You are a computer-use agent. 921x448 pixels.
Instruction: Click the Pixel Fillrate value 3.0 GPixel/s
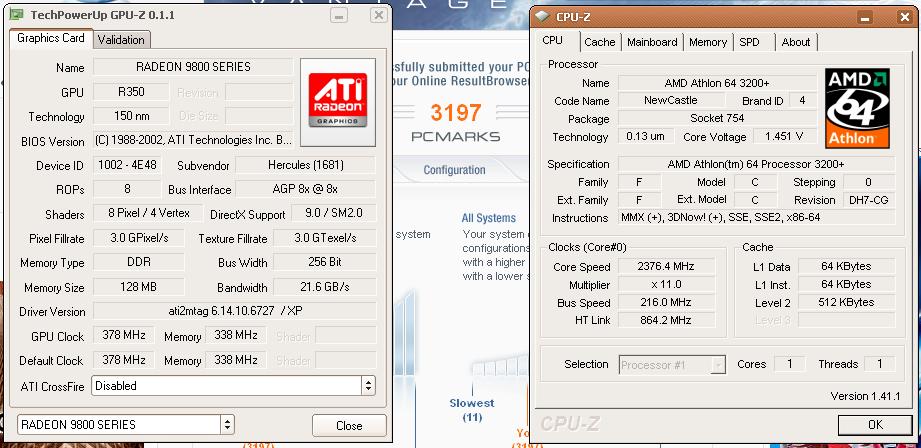[x=139, y=238]
